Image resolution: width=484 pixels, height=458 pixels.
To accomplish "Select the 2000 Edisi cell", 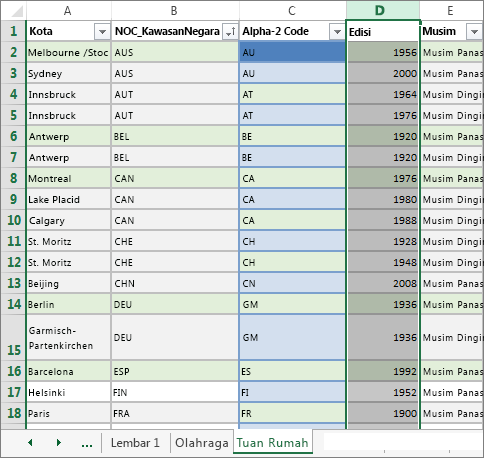I will pos(383,73).
